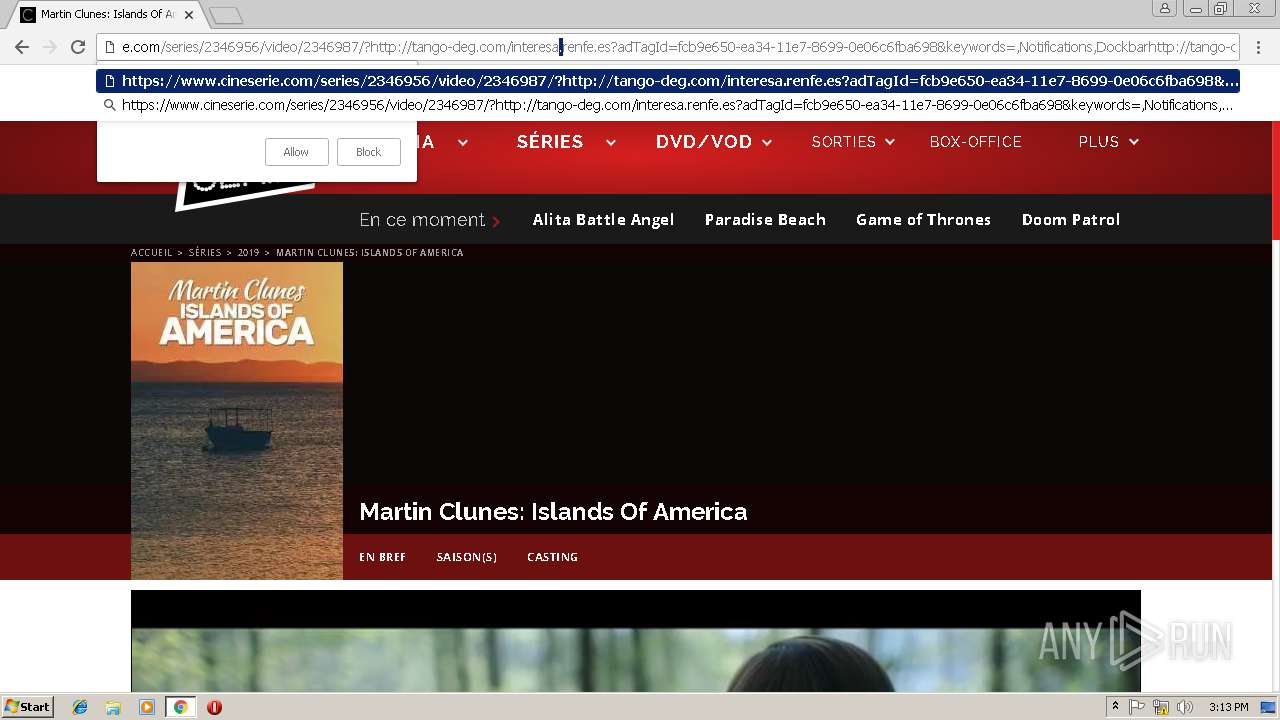Click the browser back arrow
The width and height of the screenshot is (1280, 720).
point(22,47)
